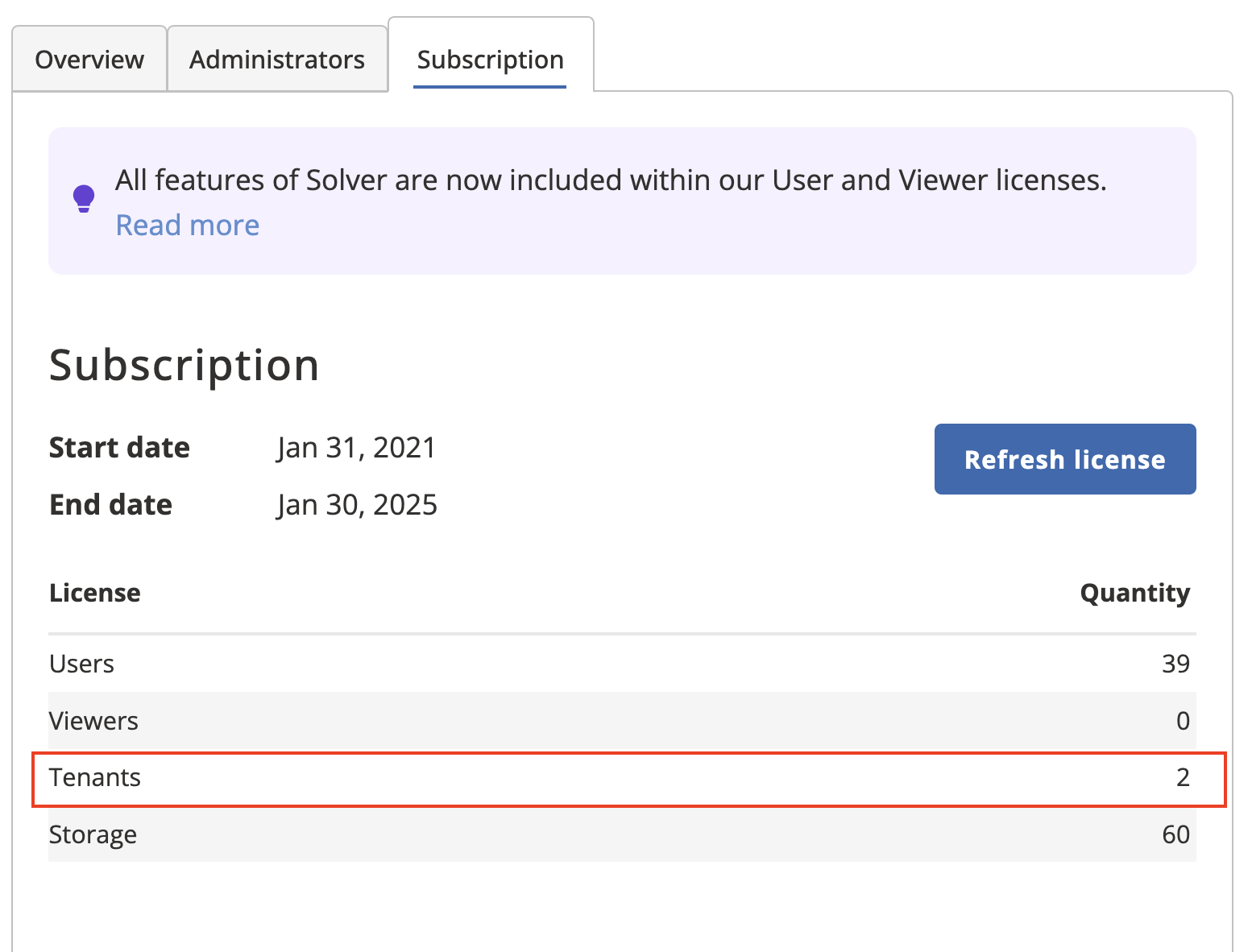Select the Users license row label

[x=81, y=664]
